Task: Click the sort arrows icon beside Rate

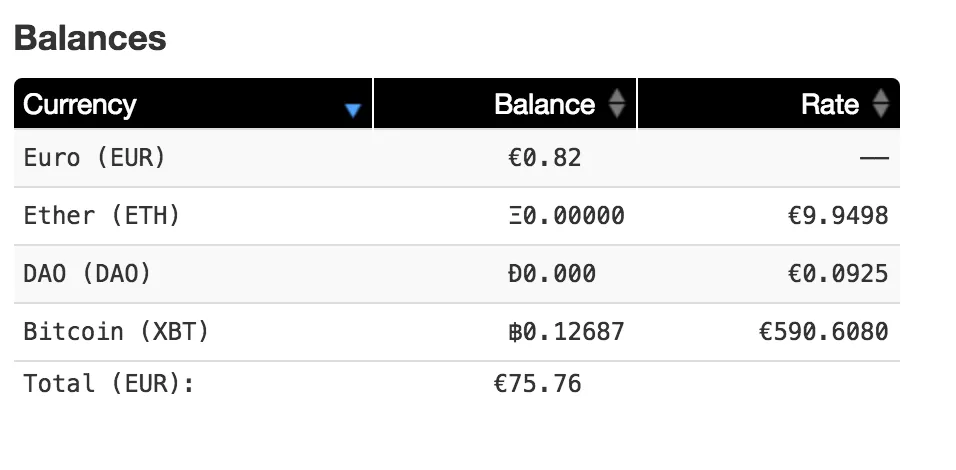Action: point(880,104)
